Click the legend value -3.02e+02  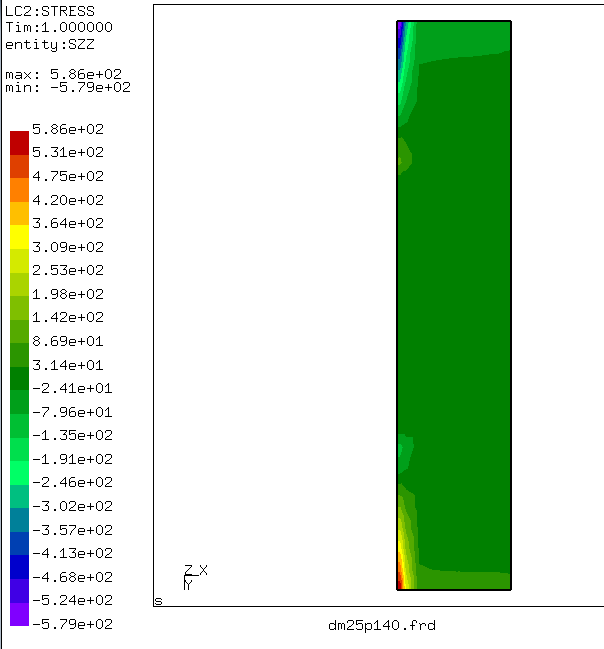(x=72, y=506)
